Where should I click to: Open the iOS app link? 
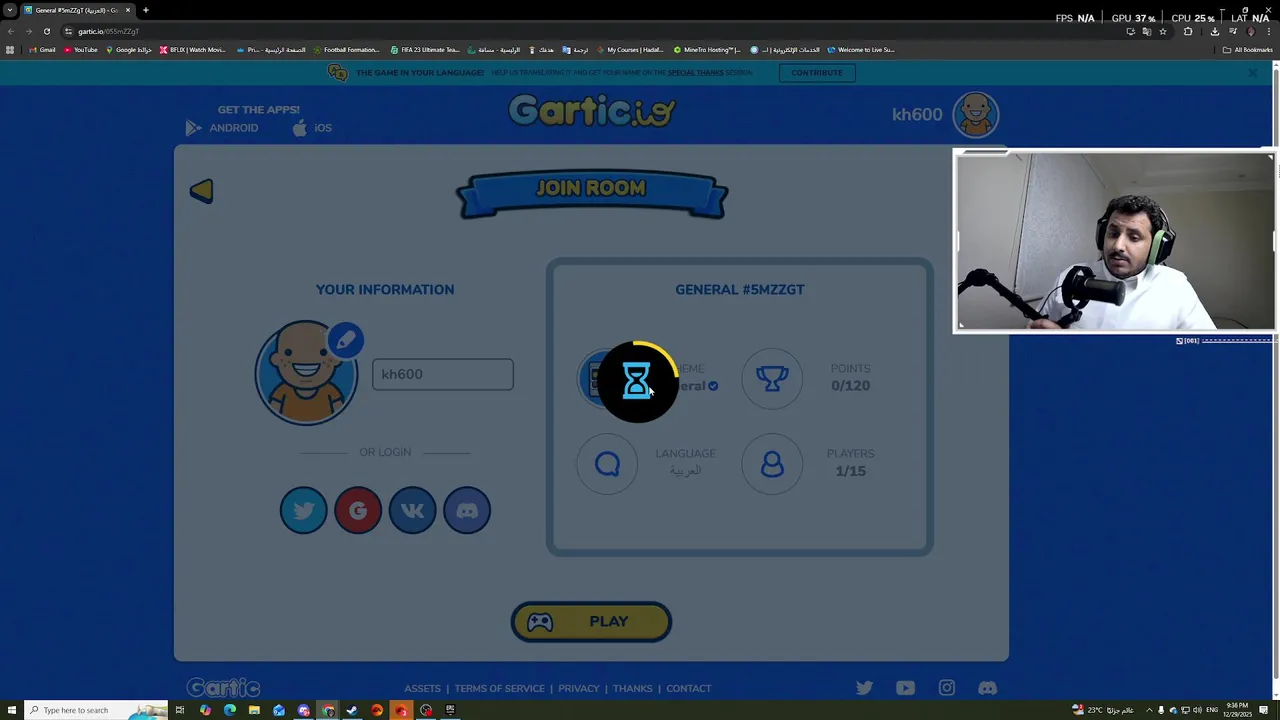tap(312, 128)
